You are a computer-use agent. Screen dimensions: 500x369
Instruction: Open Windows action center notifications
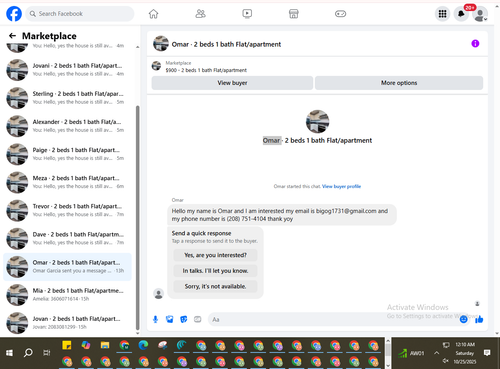[x=487, y=353]
